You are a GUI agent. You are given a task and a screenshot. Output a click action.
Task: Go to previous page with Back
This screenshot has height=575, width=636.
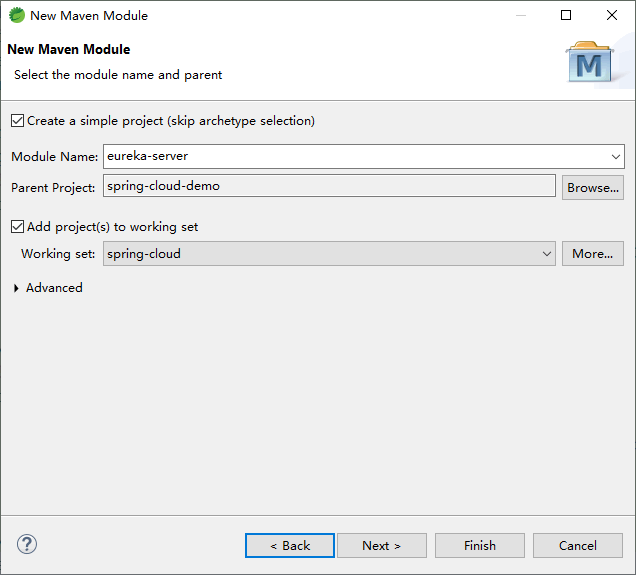[290, 545]
